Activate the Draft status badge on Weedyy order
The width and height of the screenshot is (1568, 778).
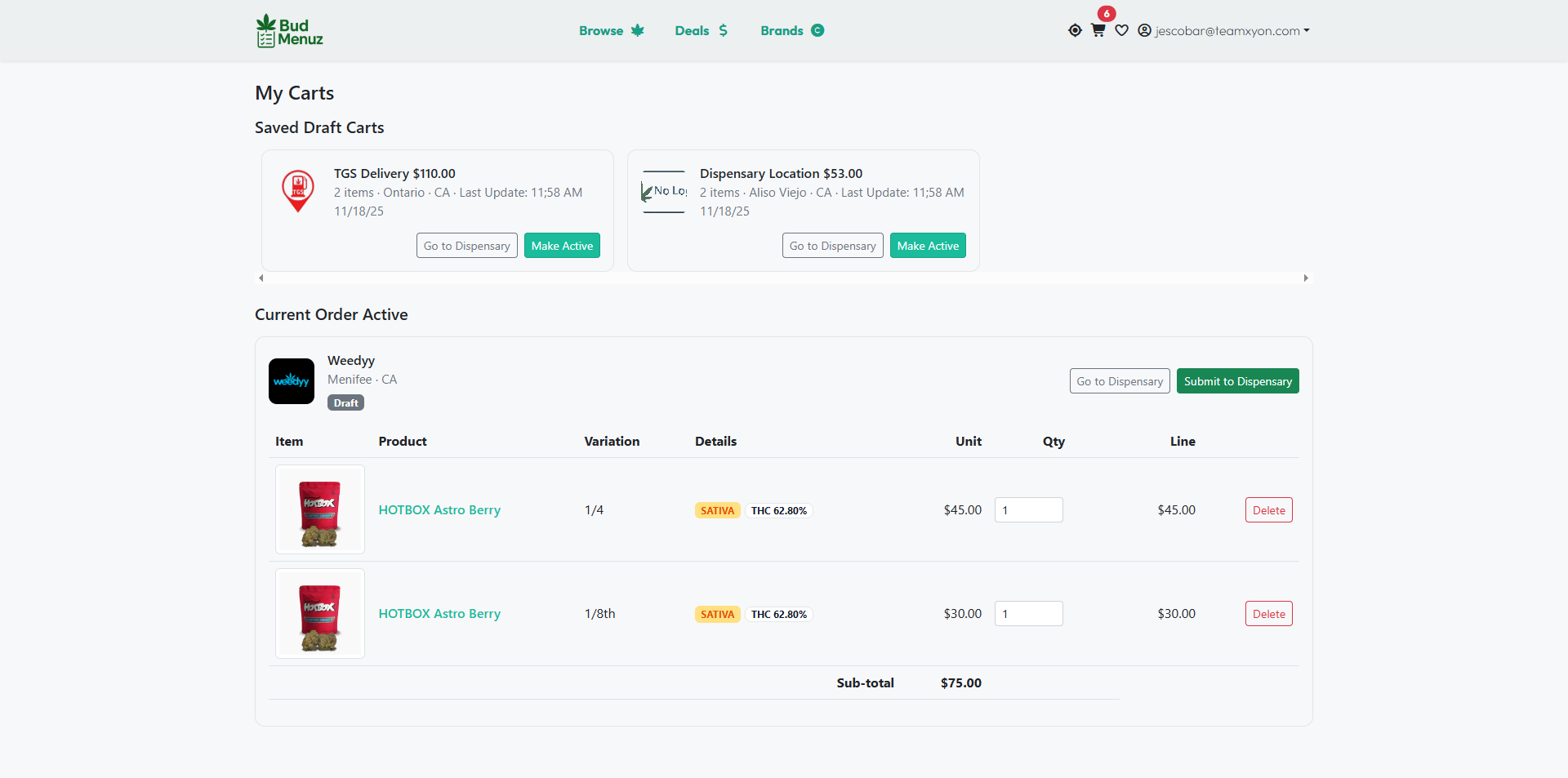[345, 402]
